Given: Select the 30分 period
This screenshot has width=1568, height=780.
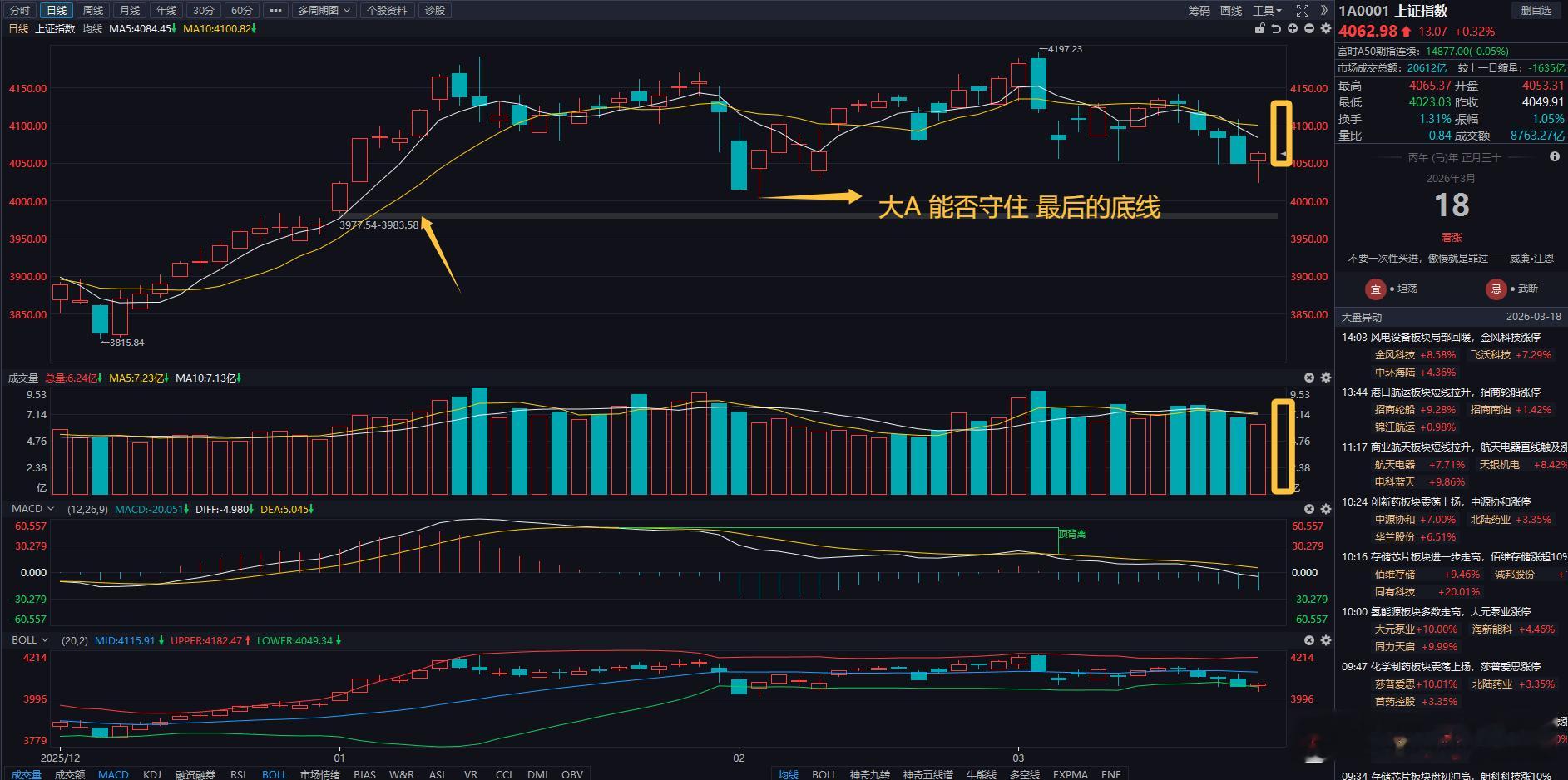Looking at the screenshot, I should 203,11.
